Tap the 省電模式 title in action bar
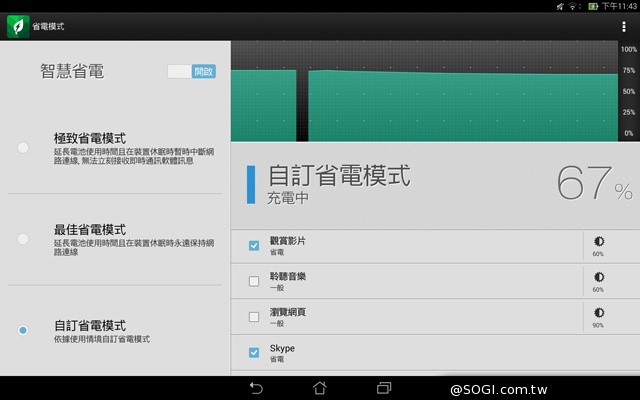The width and height of the screenshot is (640, 400). pyautogui.click(x=48, y=27)
